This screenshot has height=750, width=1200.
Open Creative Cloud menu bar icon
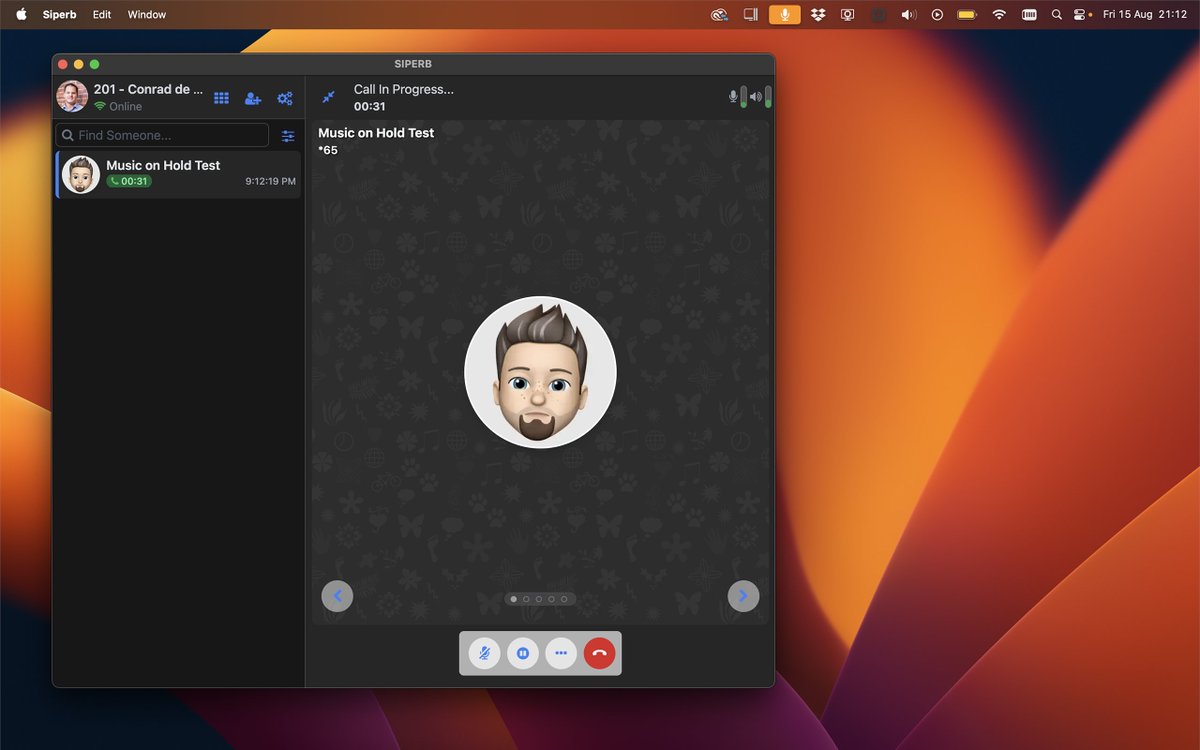tap(719, 14)
